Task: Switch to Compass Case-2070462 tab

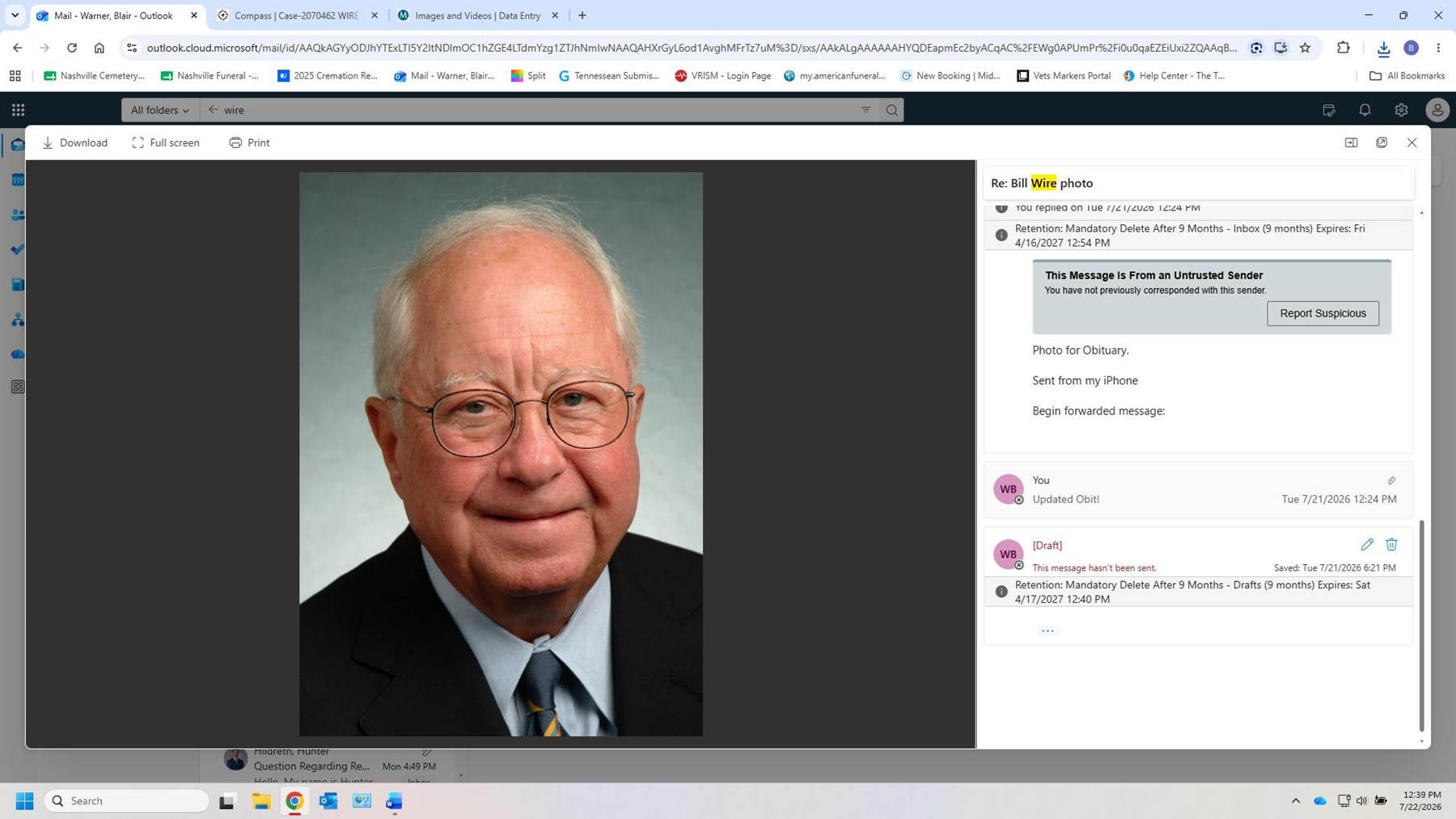Action: pyautogui.click(x=297, y=15)
